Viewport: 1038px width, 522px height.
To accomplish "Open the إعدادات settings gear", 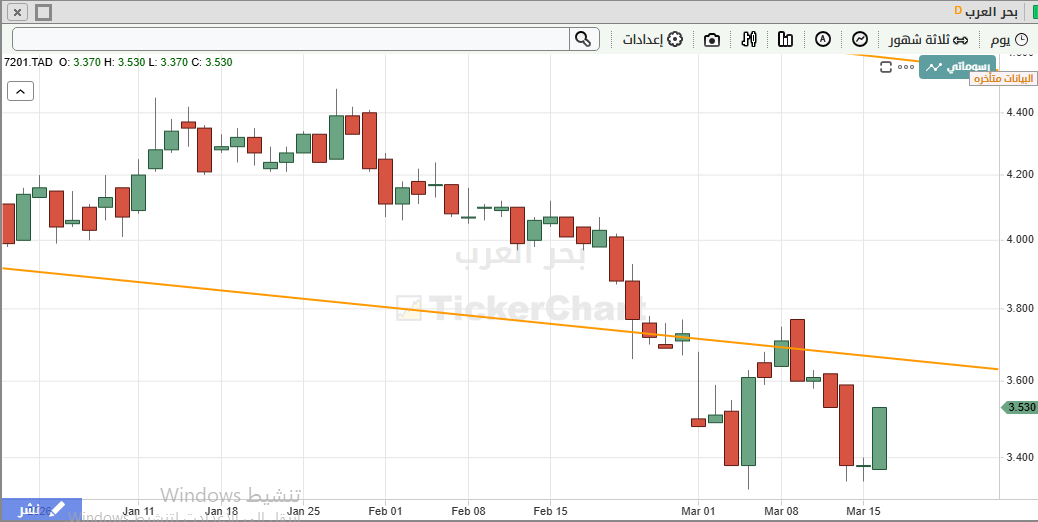I will click(652, 39).
